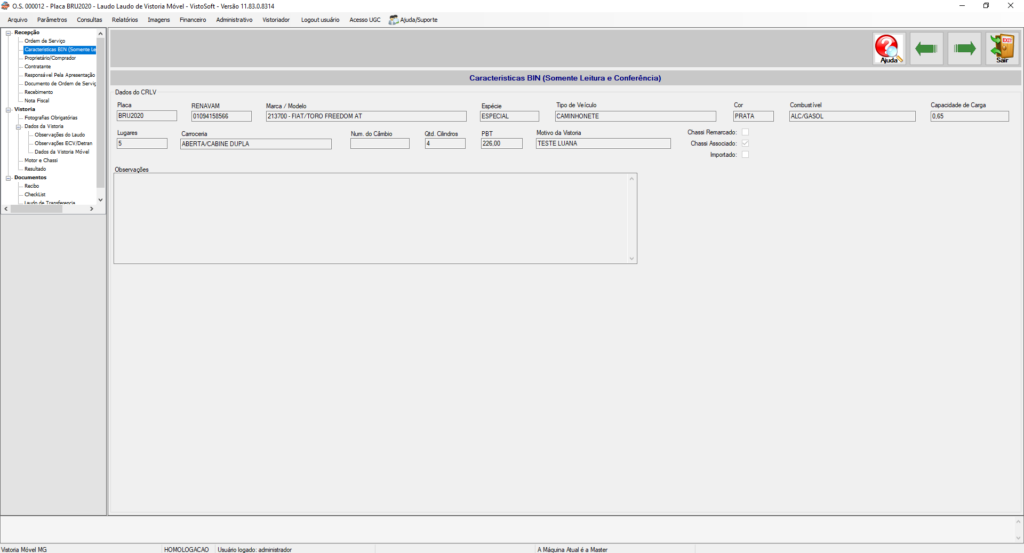Collapse the Vistoria tree node
Screen dimensions: 1024x553
[7, 109]
